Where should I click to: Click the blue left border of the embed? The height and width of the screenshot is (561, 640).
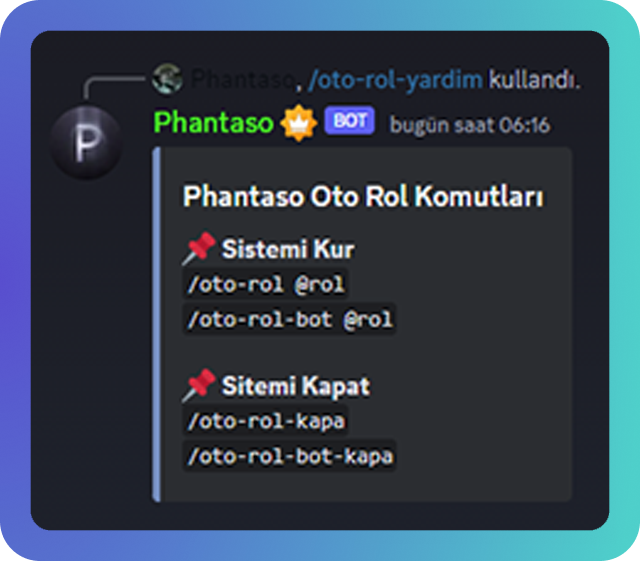[x=156, y=324]
